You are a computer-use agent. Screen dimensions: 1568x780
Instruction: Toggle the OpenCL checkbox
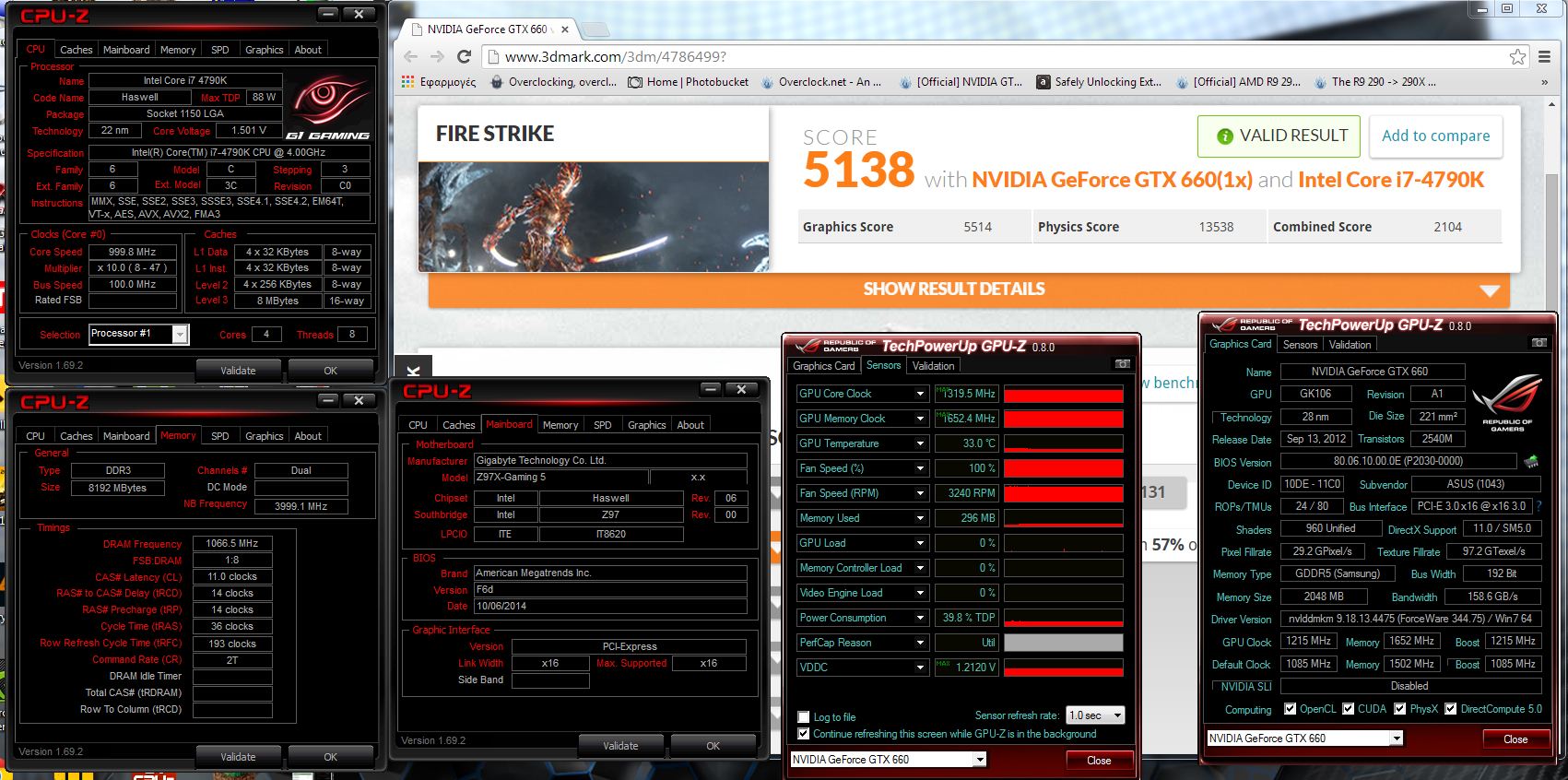[1291, 709]
